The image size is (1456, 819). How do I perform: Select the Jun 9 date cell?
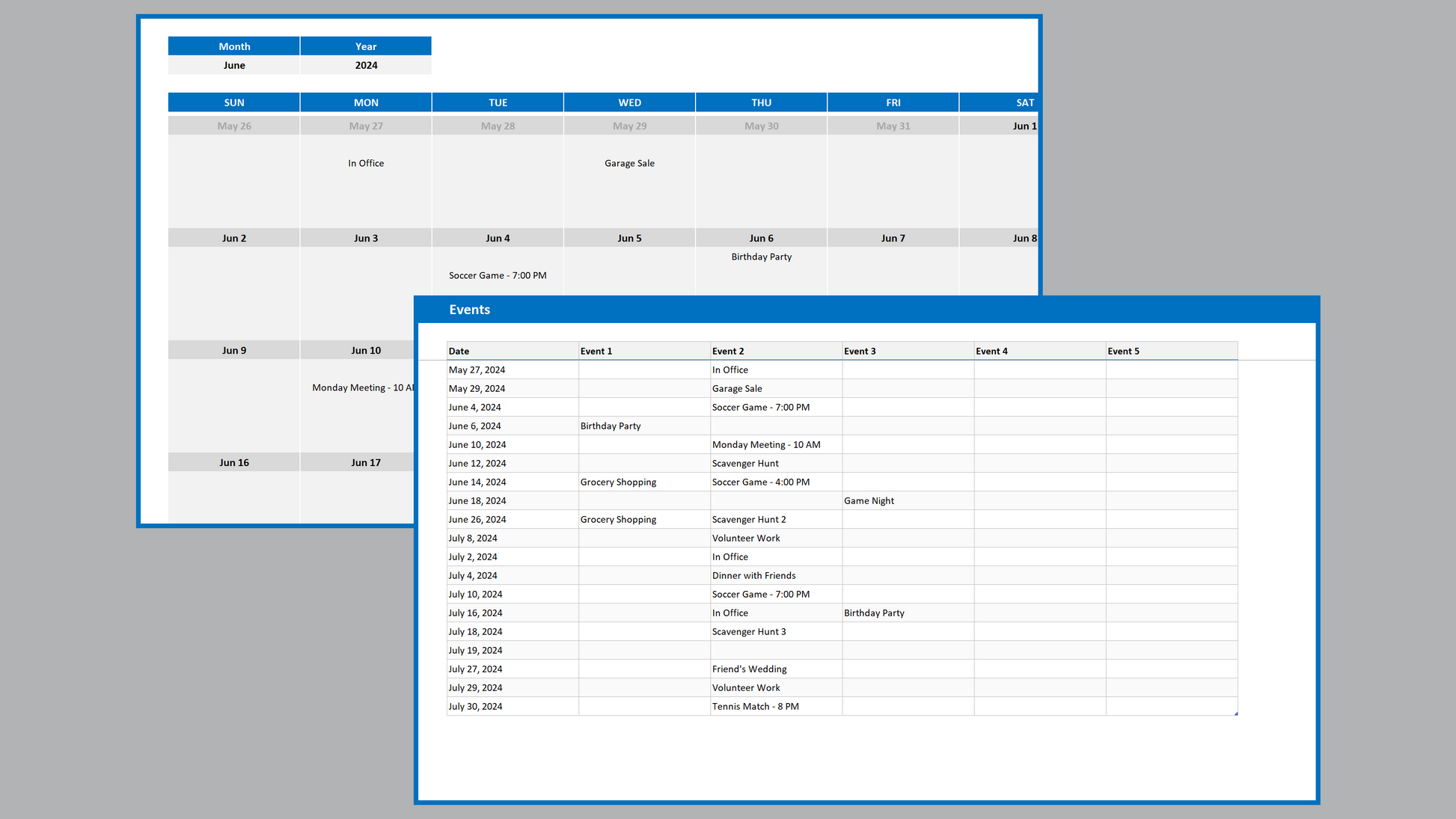[233, 350]
